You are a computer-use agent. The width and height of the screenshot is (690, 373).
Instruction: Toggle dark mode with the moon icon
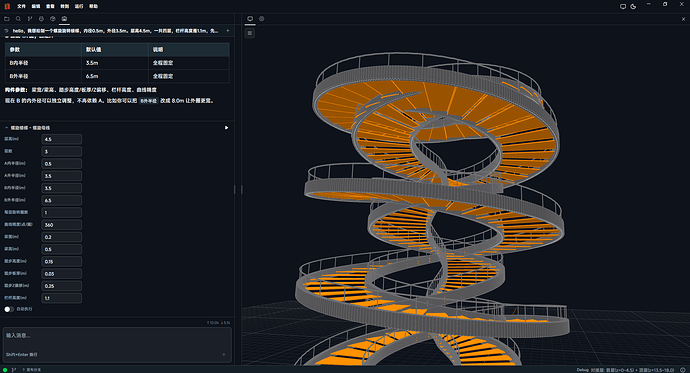click(x=633, y=7)
